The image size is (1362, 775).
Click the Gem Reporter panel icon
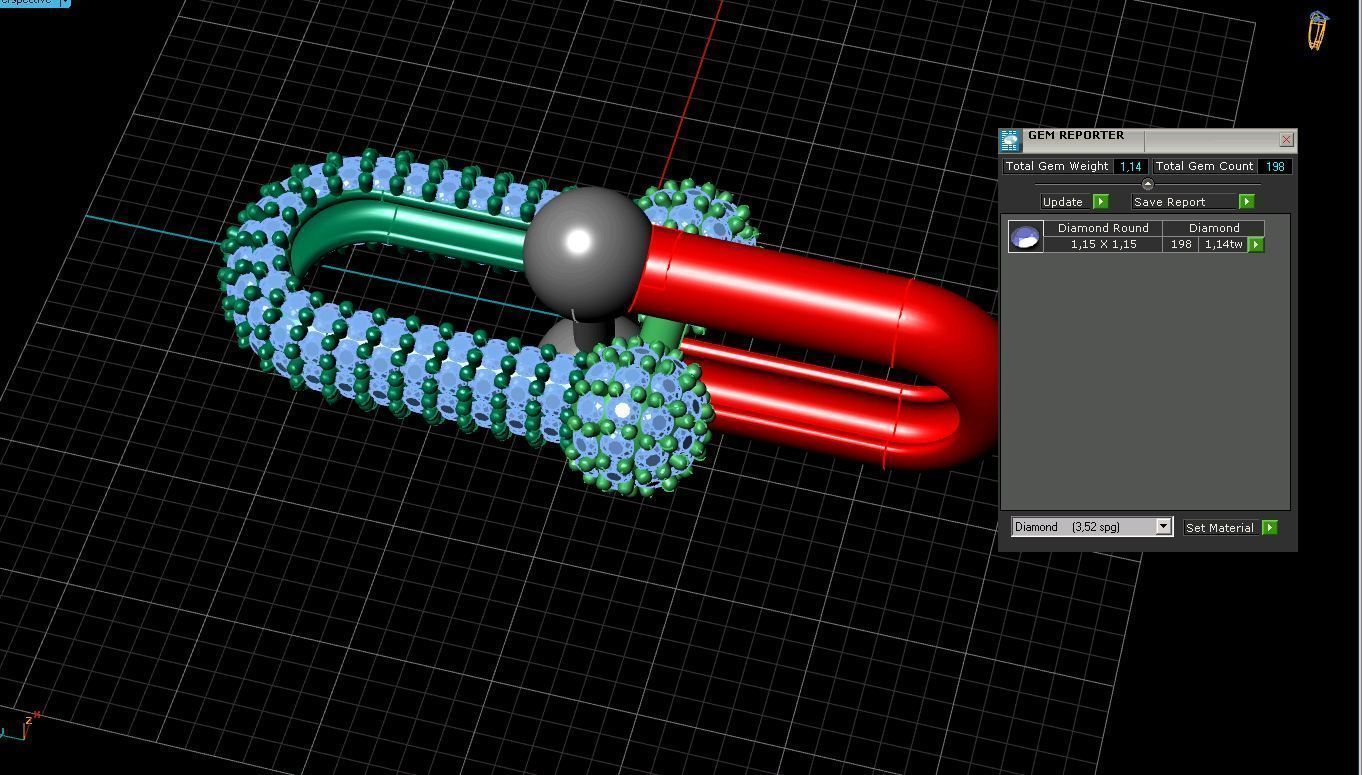tap(1010, 140)
